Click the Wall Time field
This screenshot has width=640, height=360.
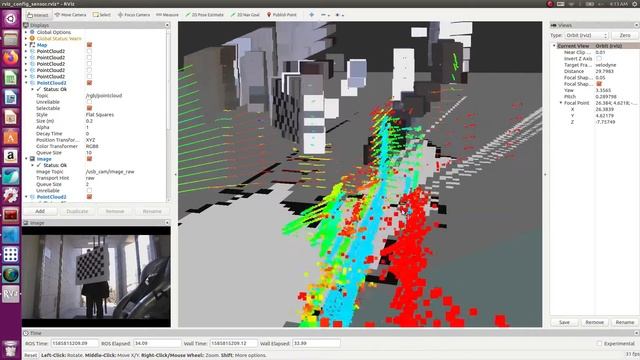coord(233,344)
